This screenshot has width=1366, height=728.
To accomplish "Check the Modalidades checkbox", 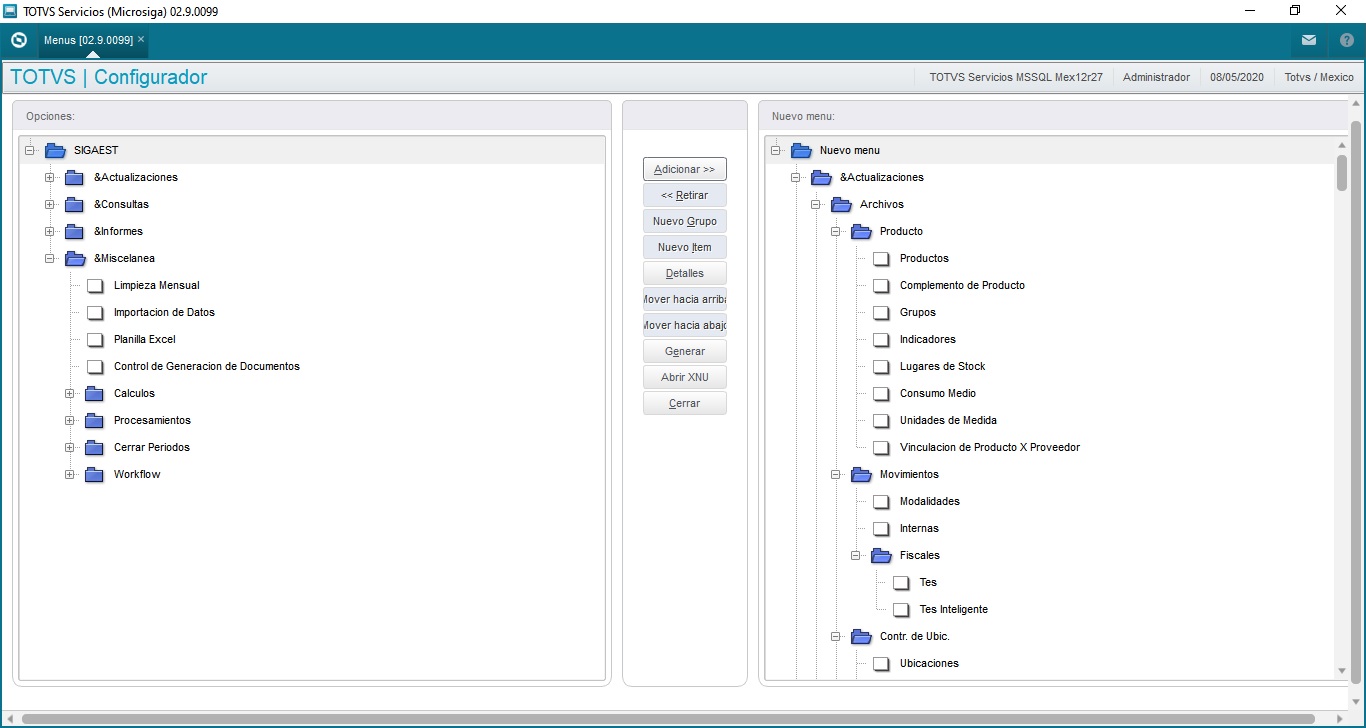I will [x=881, y=501].
